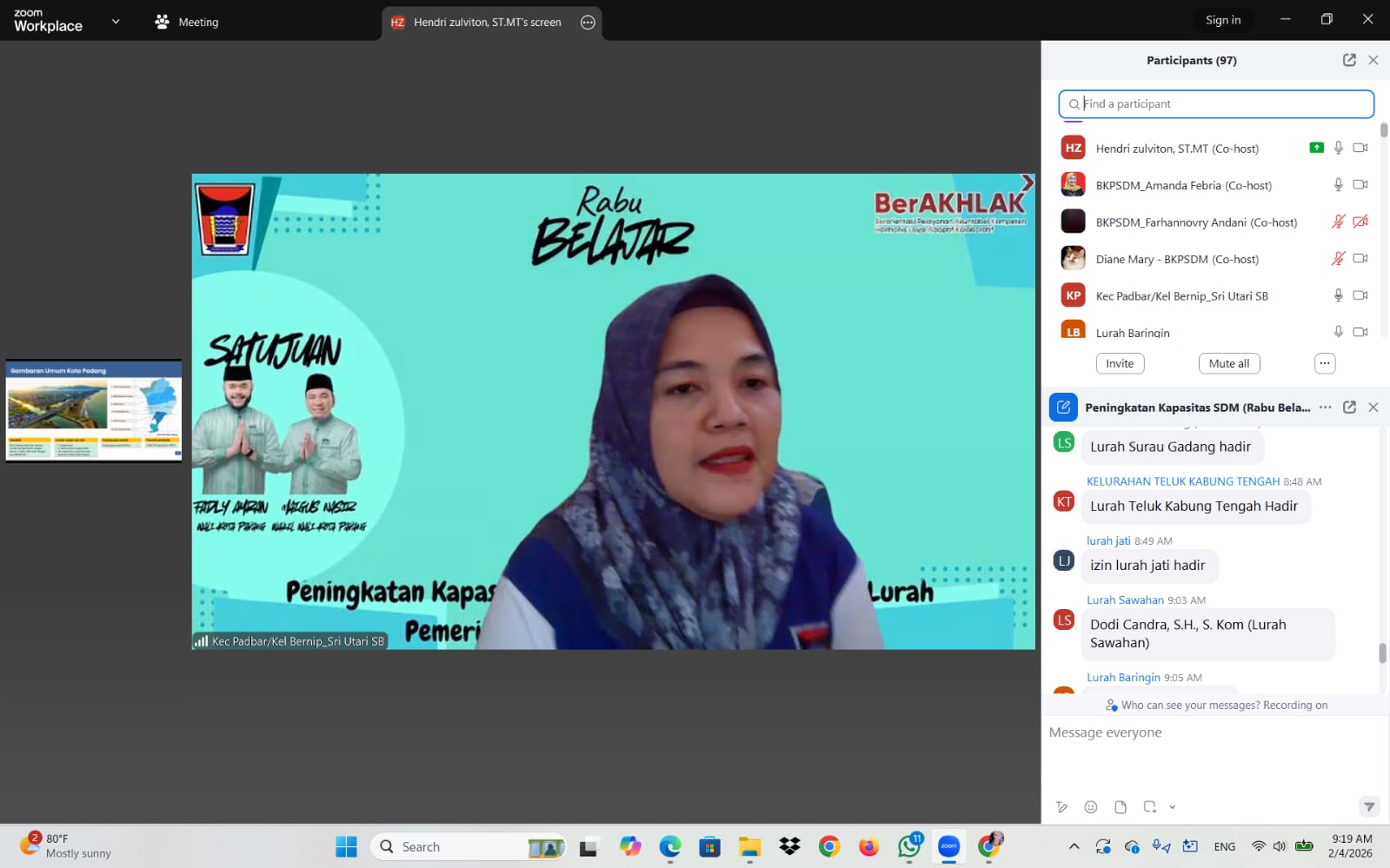Open WhatsApp from the taskbar
Image resolution: width=1390 pixels, height=868 pixels.
click(910, 846)
